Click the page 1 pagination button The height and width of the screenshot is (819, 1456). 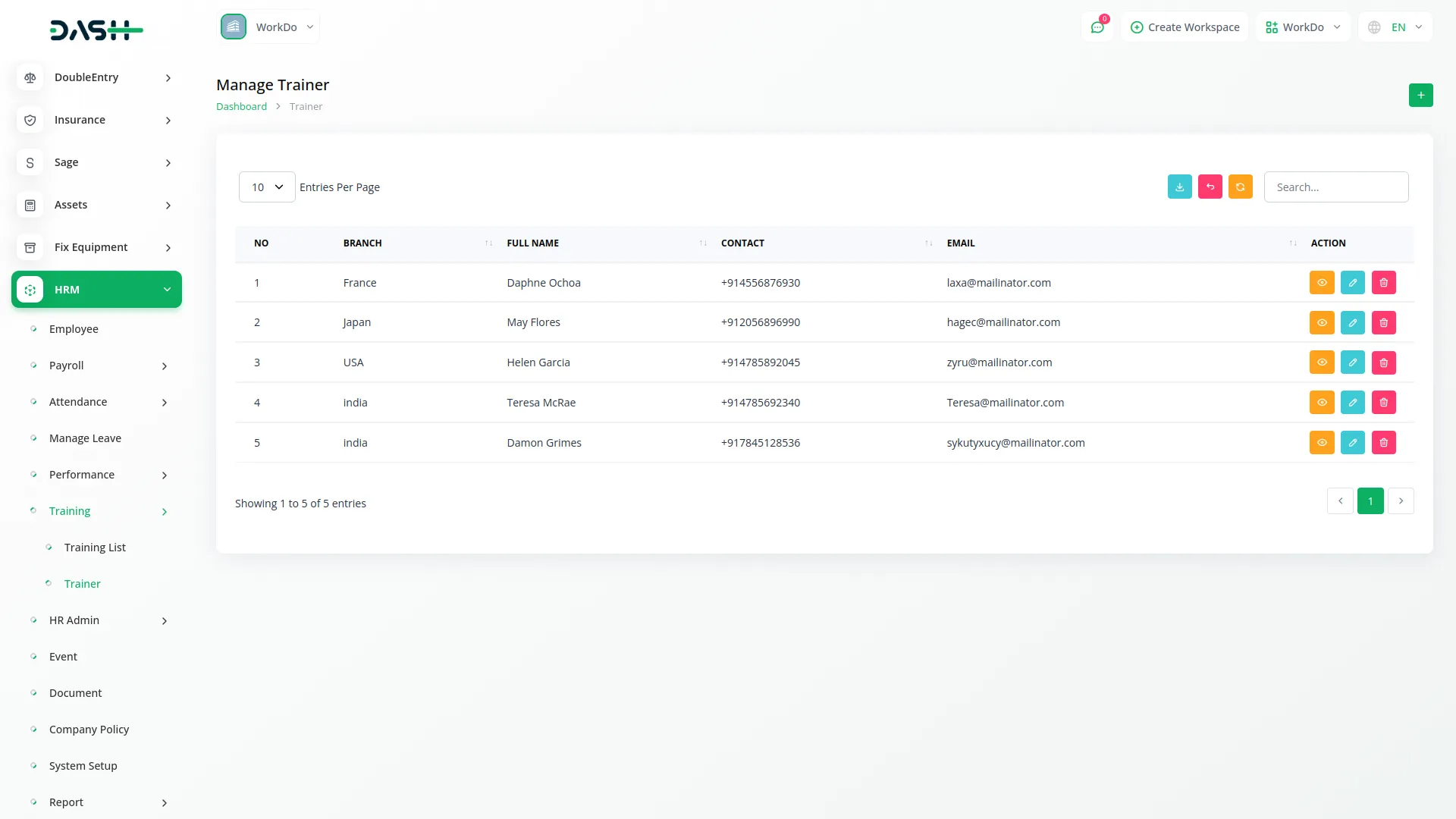click(1370, 501)
